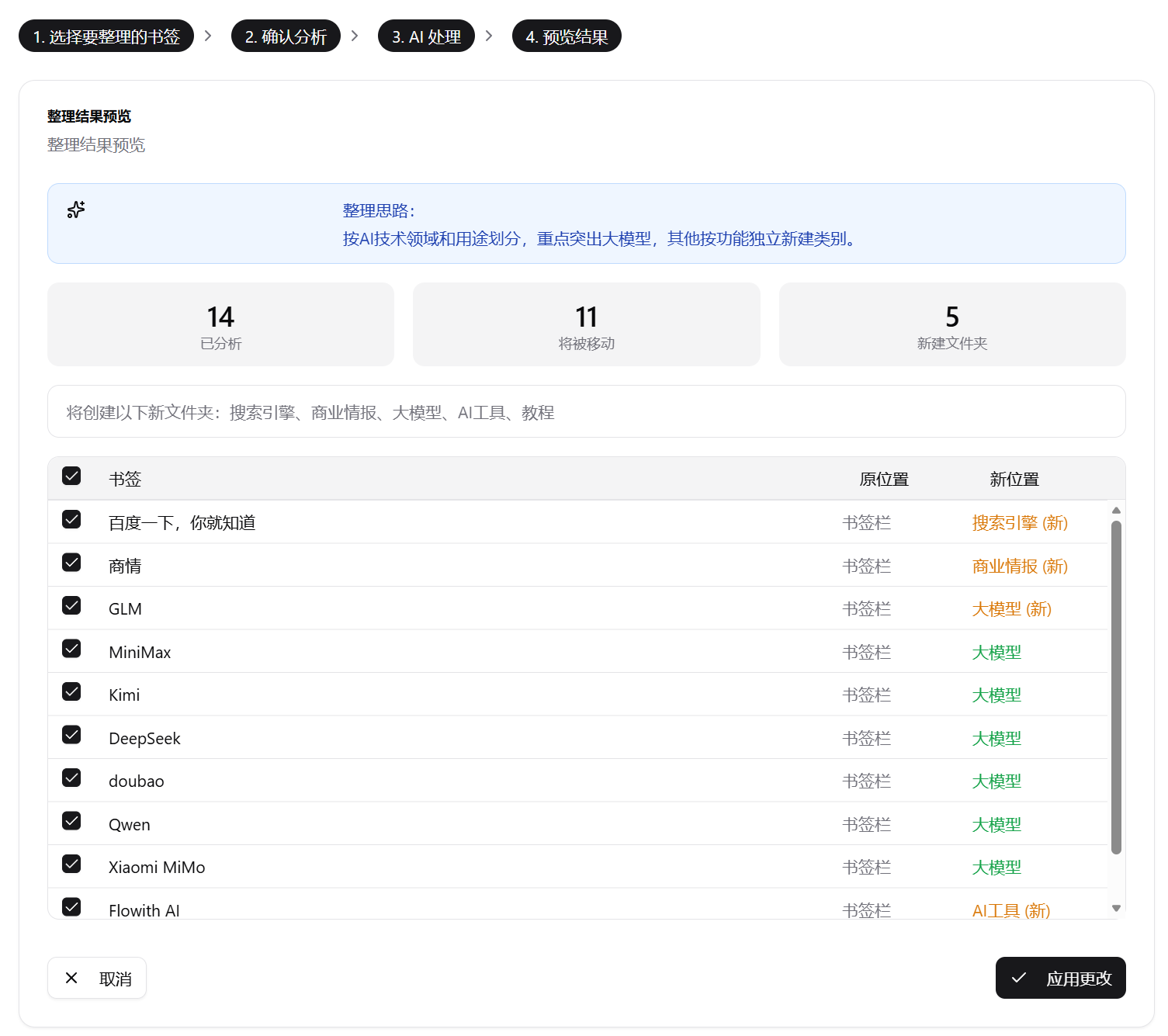Toggle the MiniMax bookmark checkbox
Image resolution: width=1168 pixels, height=1036 pixels.
(x=71, y=648)
